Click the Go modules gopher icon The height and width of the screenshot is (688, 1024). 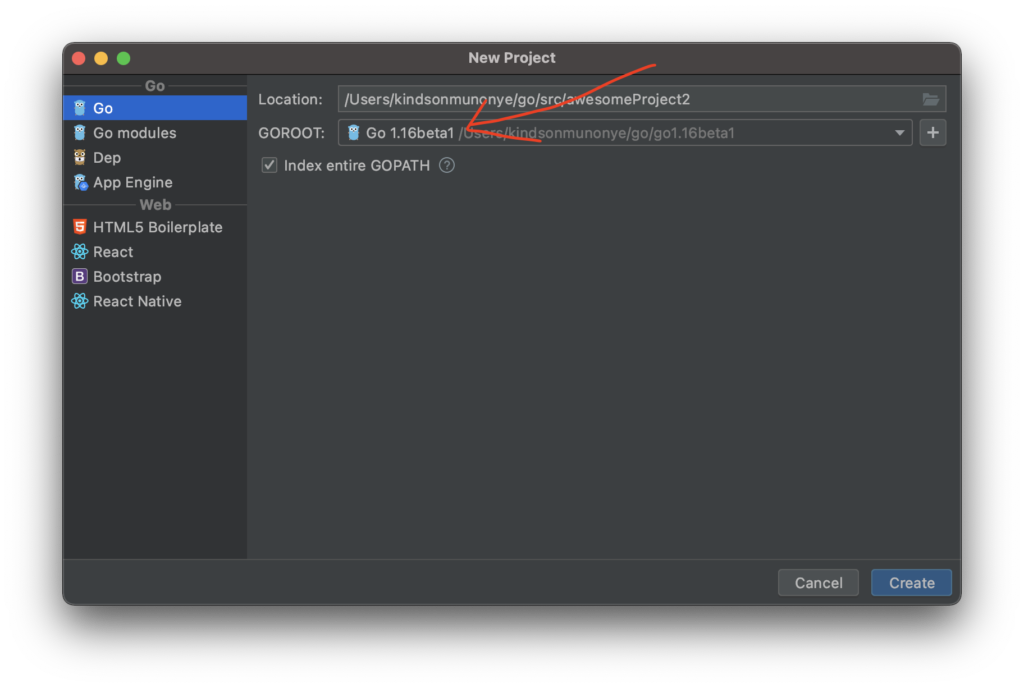[80, 133]
